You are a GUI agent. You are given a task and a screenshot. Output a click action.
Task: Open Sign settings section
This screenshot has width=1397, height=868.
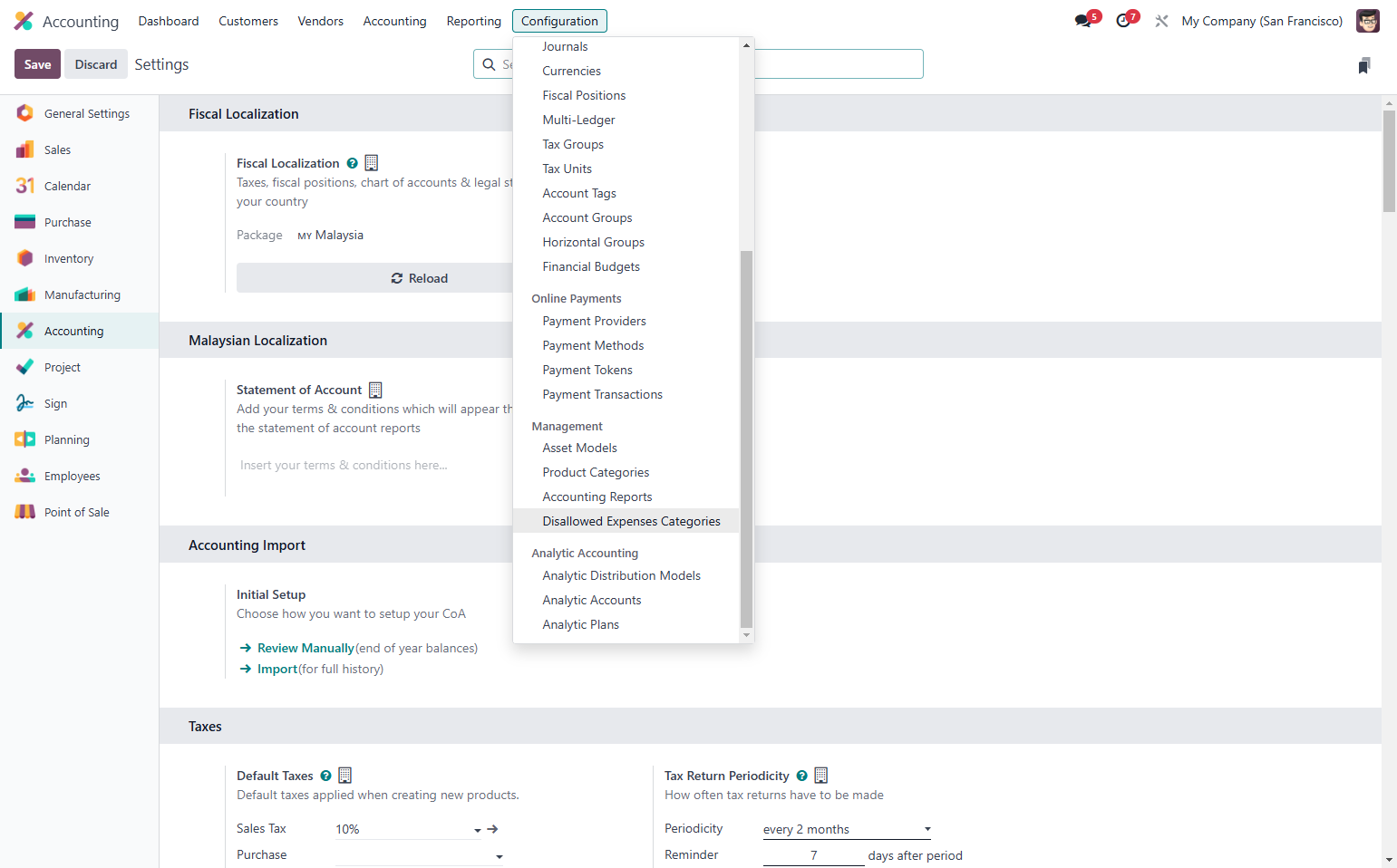(x=79, y=403)
